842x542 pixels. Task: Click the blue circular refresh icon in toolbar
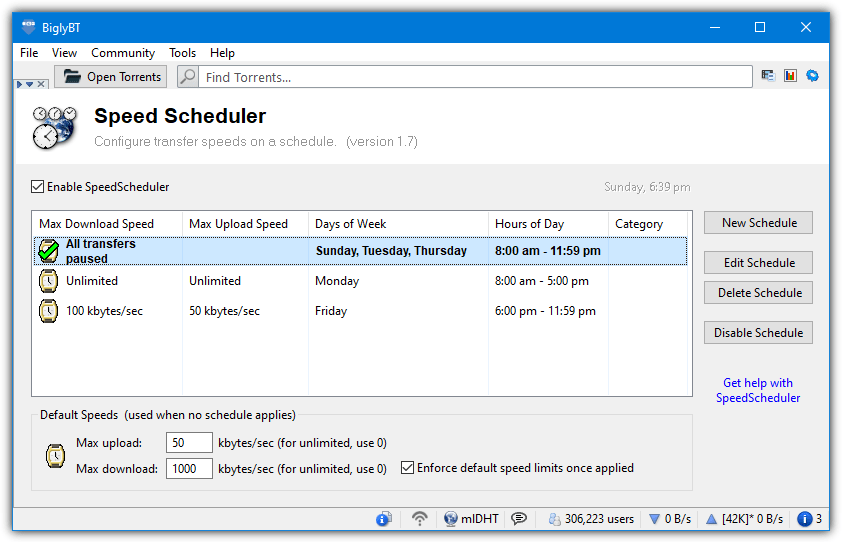[812, 76]
